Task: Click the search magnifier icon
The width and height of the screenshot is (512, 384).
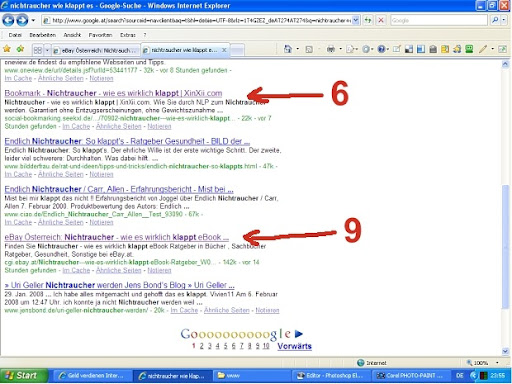Action: (x=495, y=20)
